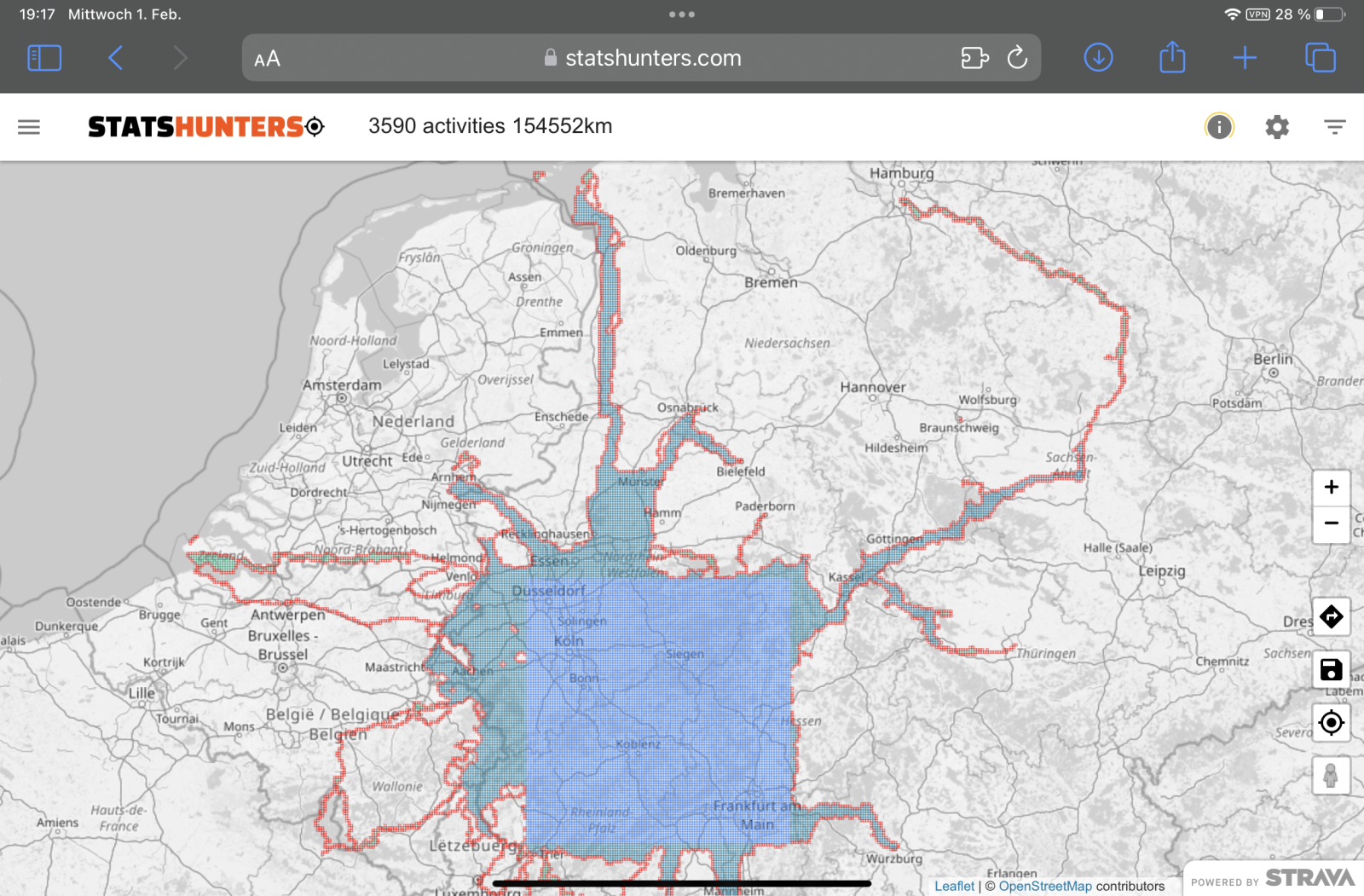Click the Paderborn map label
The width and height of the screenshot is (1364, 896).
click(x=765, y=506)
